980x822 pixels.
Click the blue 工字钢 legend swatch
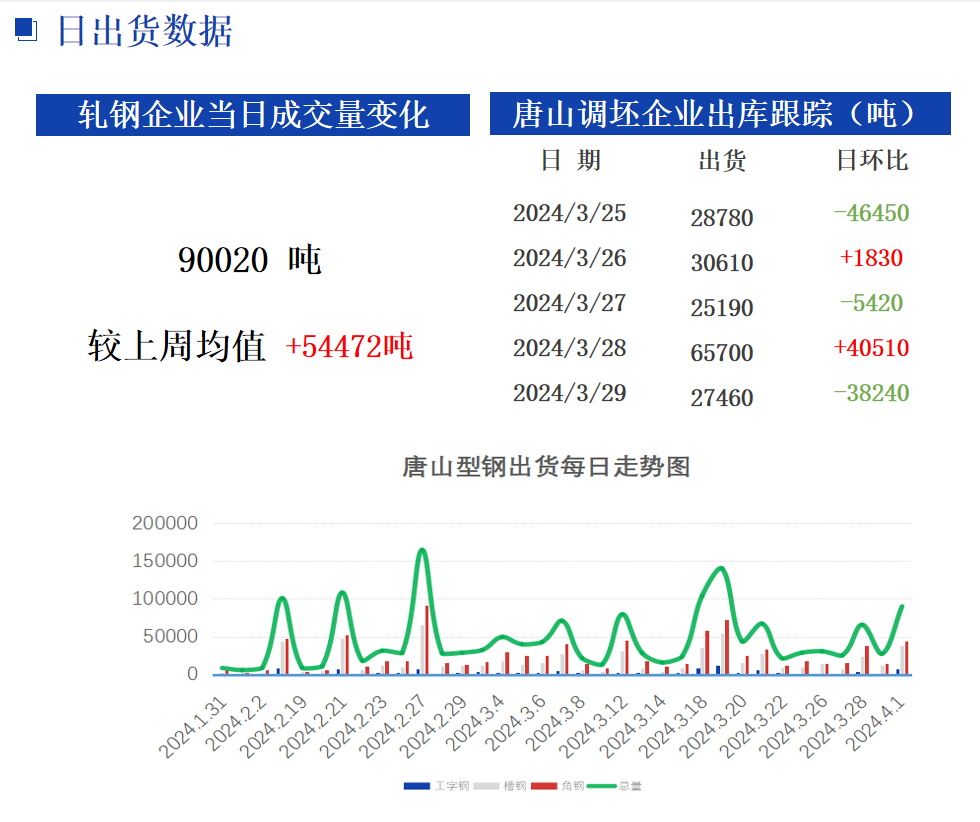point(417,786)
